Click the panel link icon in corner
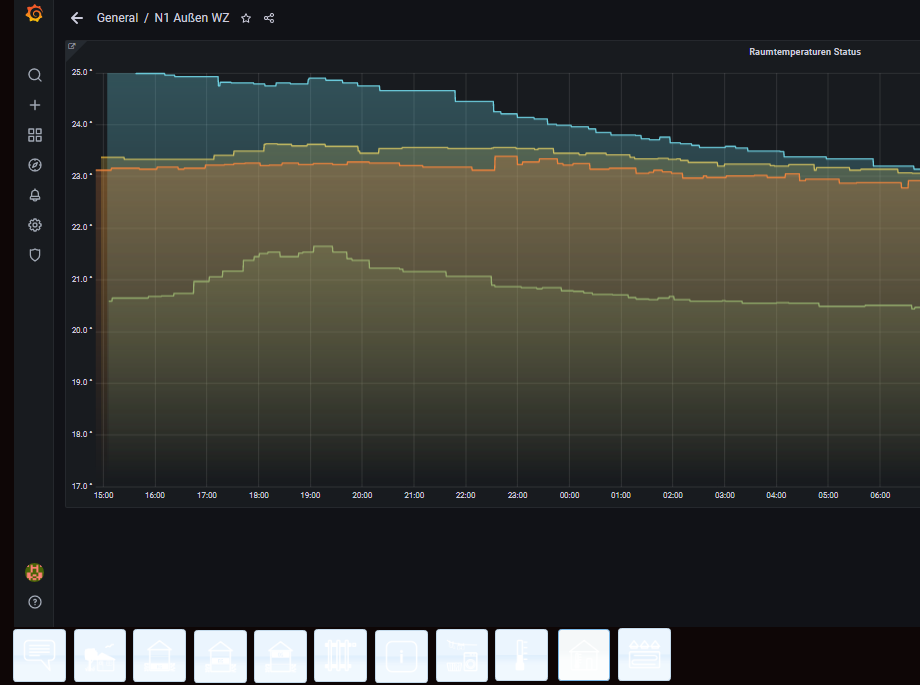Screen dimensions: 920x685 tap(72, 46)
